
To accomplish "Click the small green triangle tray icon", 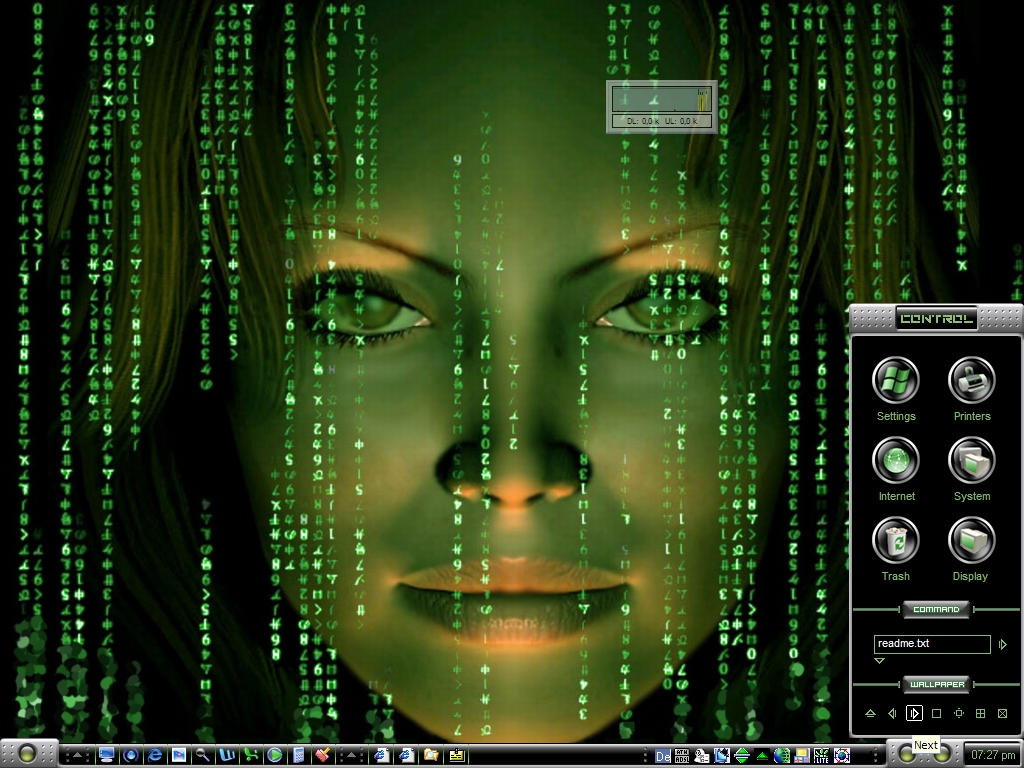I will (x=761, y=756).
